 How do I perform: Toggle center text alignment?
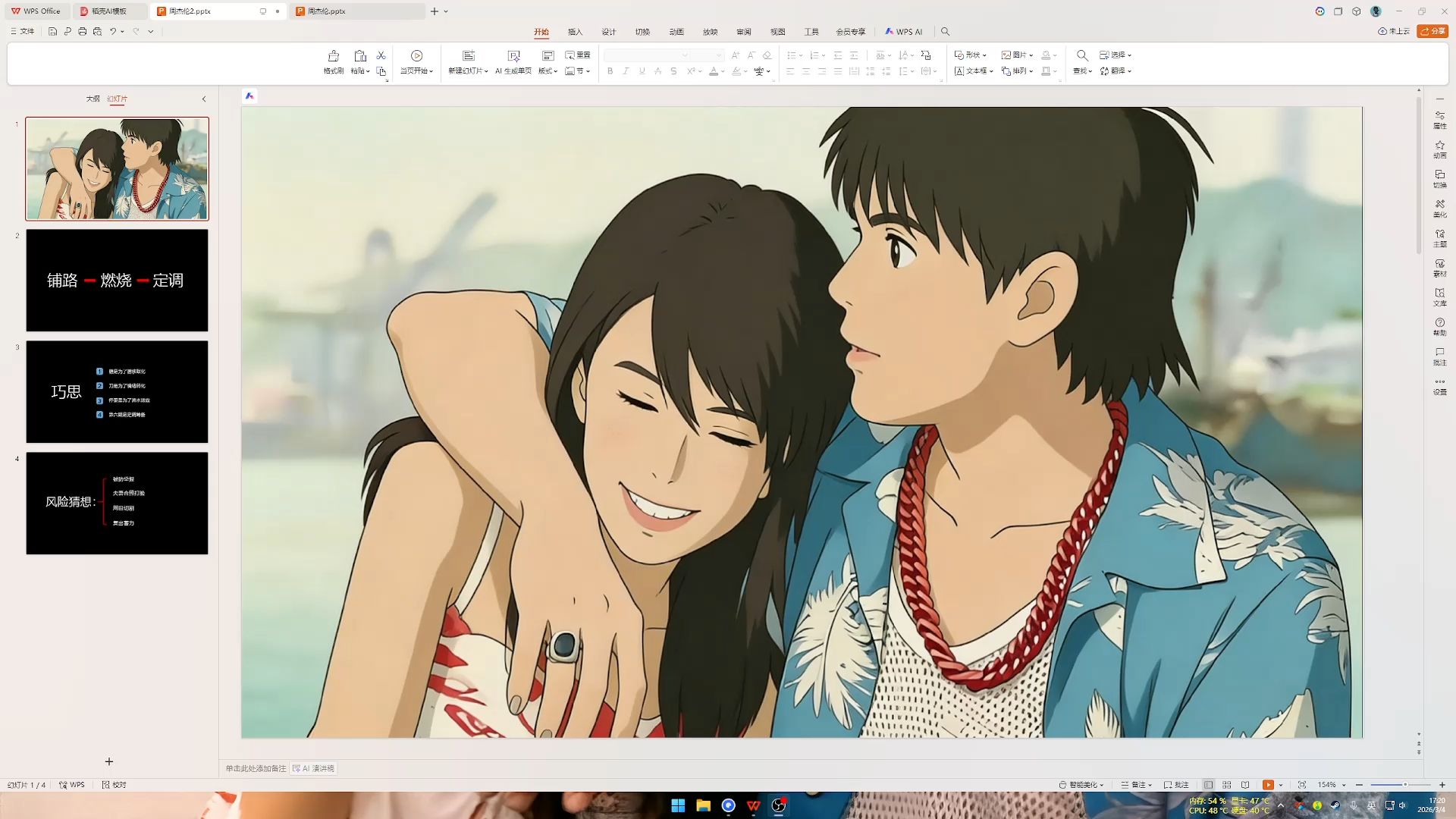coord(806,71)
